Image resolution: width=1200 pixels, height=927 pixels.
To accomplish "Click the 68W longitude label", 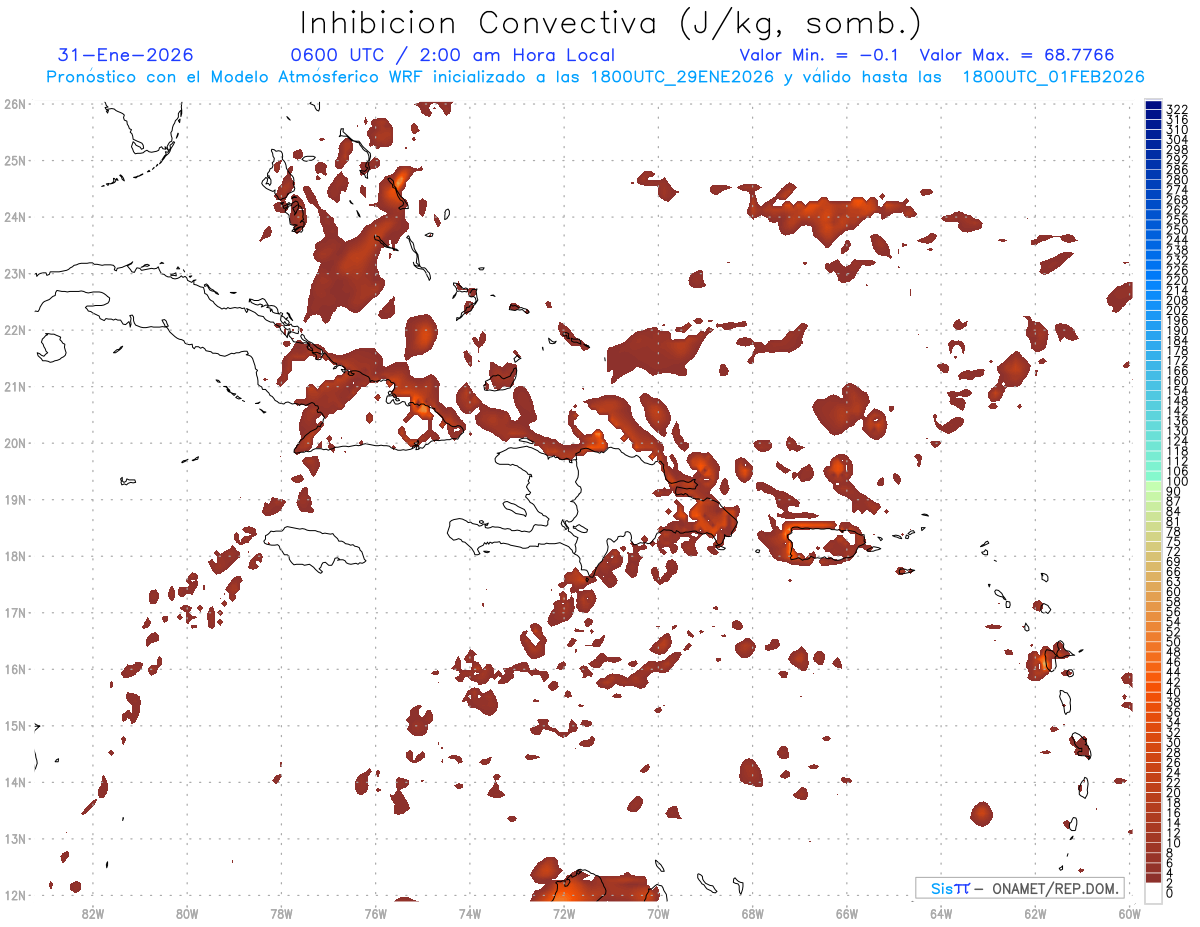I will [x=753, y=913].
